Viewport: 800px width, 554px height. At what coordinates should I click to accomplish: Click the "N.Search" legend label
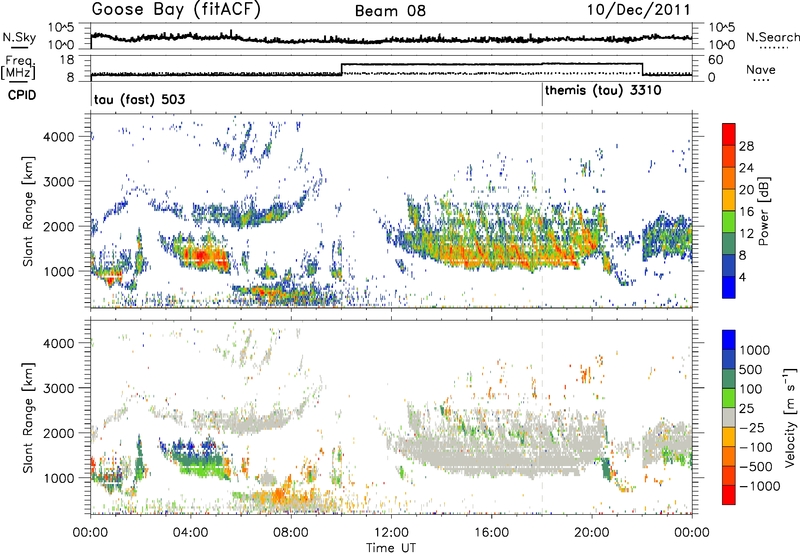(773, 37)
